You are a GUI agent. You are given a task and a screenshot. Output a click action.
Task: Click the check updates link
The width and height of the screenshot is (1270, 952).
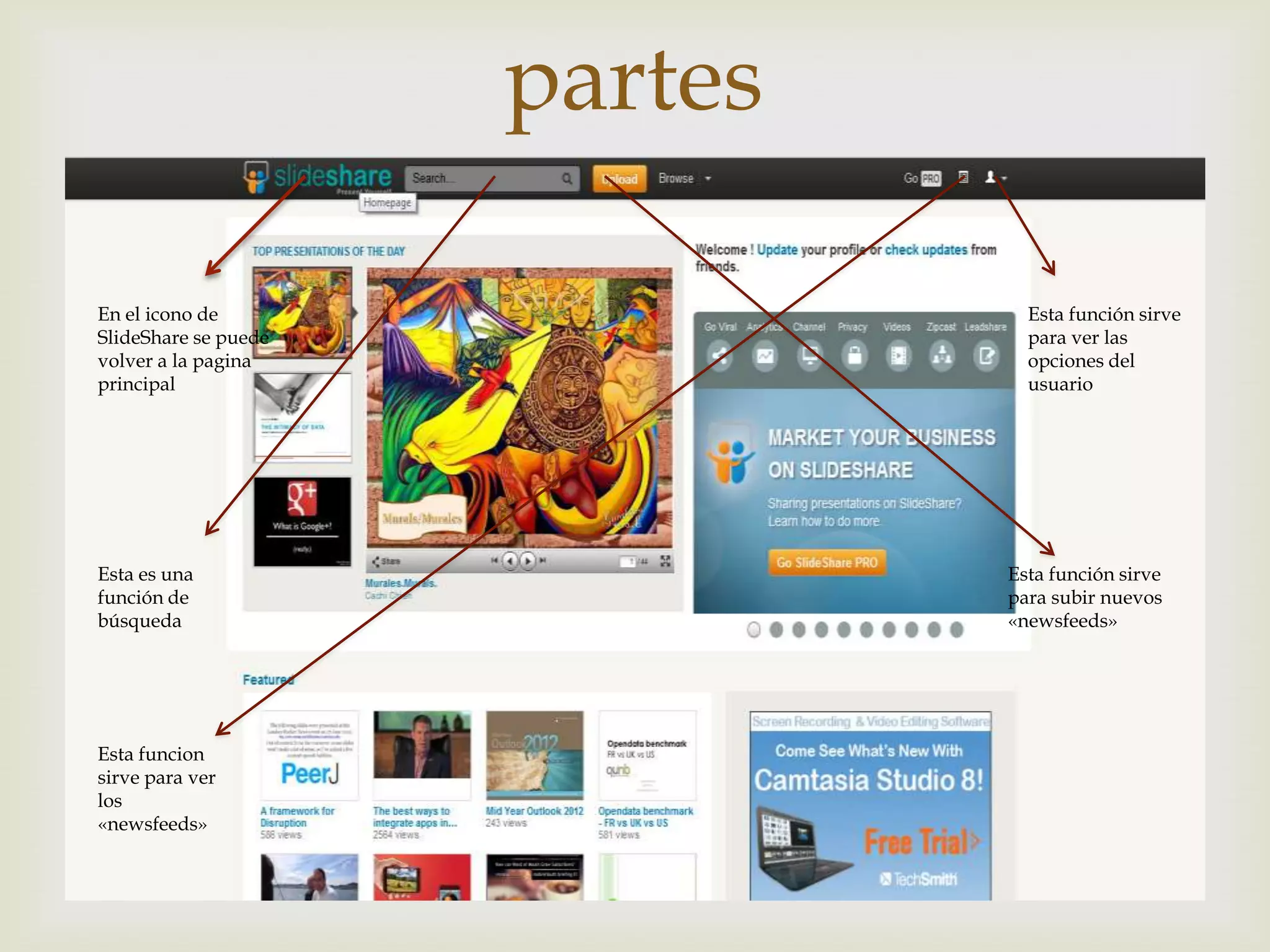click(925, 250)
